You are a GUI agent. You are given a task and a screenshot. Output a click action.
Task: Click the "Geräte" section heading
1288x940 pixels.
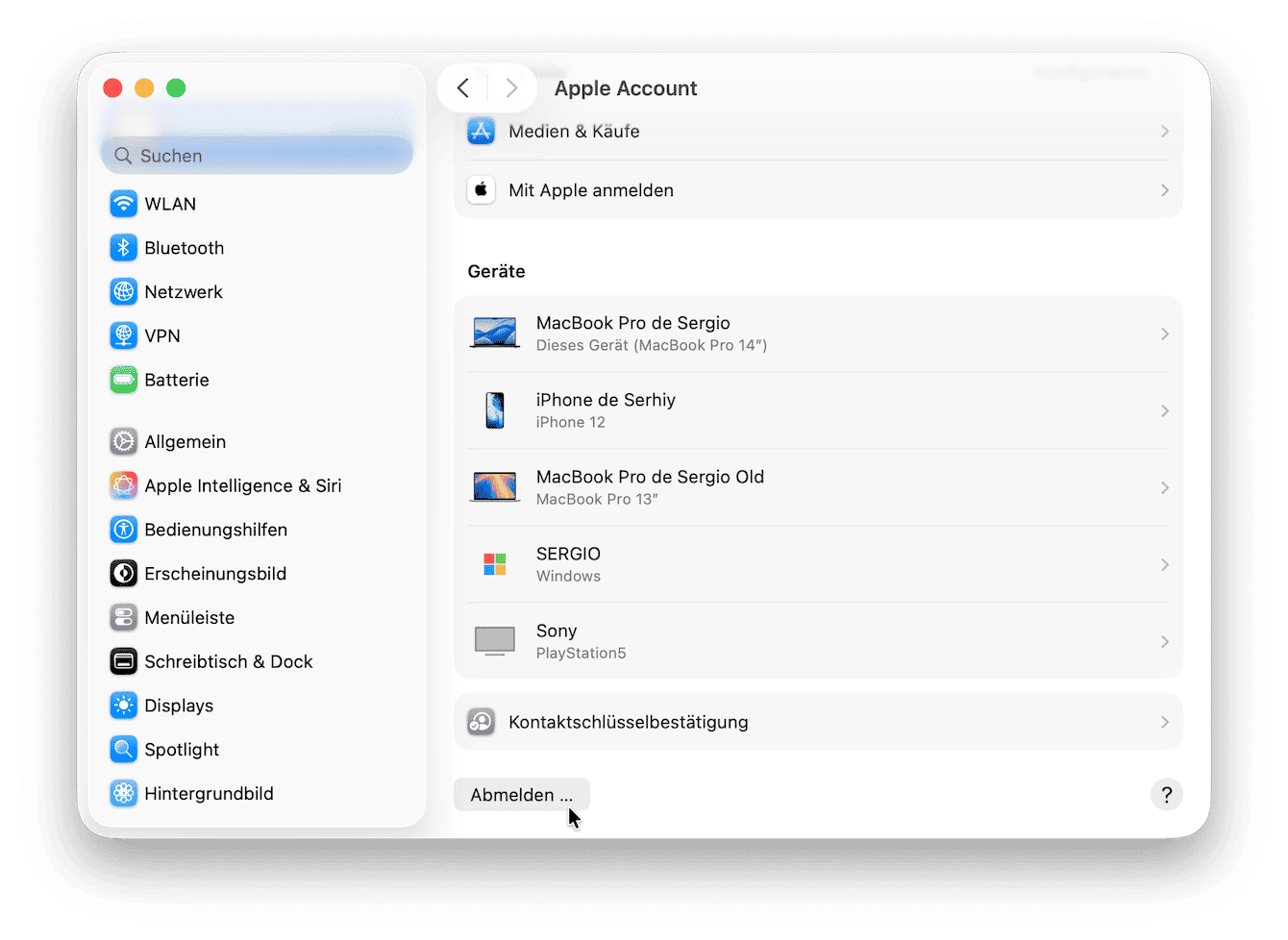[496, 271]
